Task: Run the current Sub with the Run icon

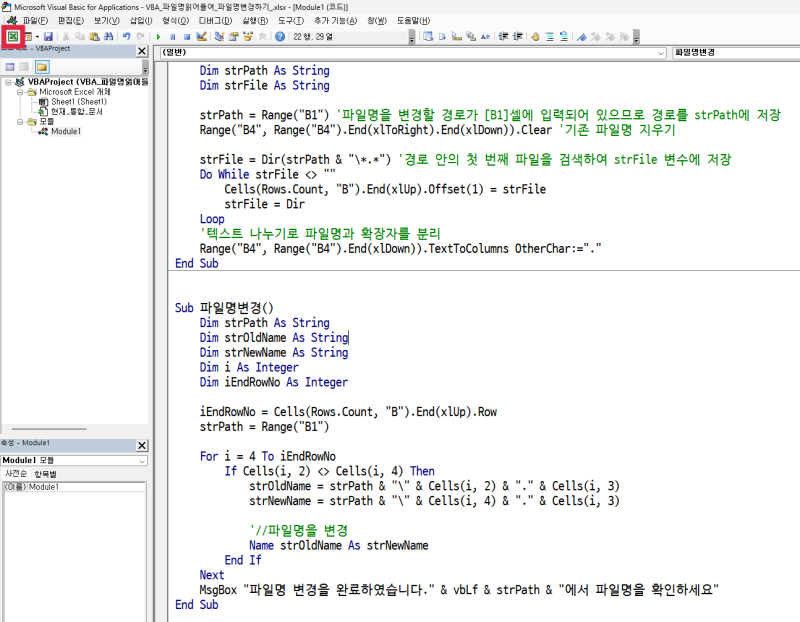Action: [x=159, y=37]
